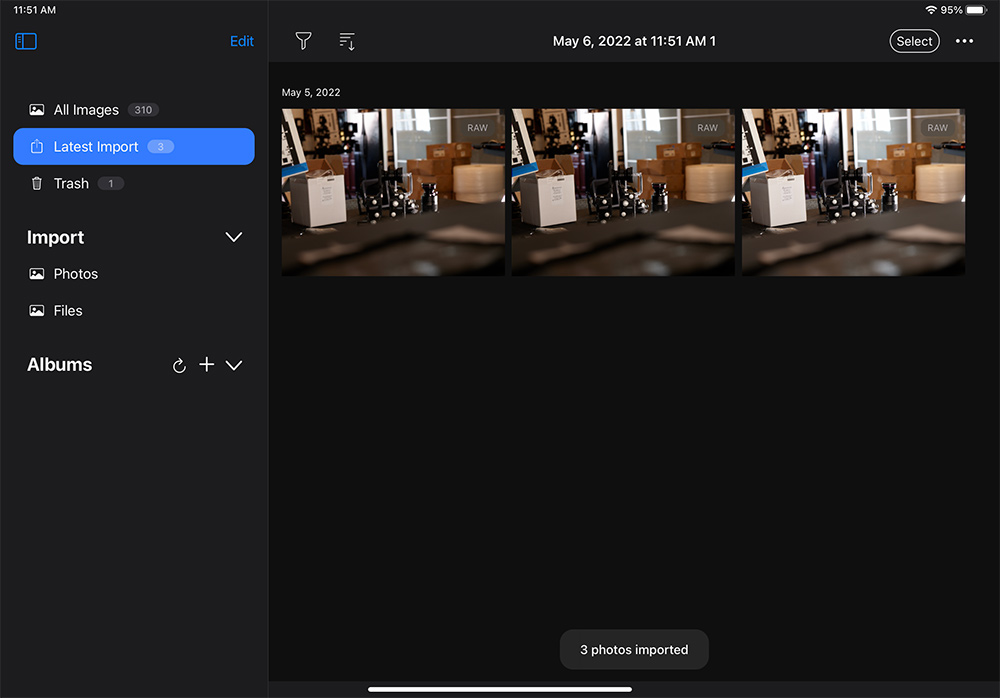Toggle the sidebar panel icon
Image resolution: width=1000 pixels, height=698 pixels.
point(26,41)
